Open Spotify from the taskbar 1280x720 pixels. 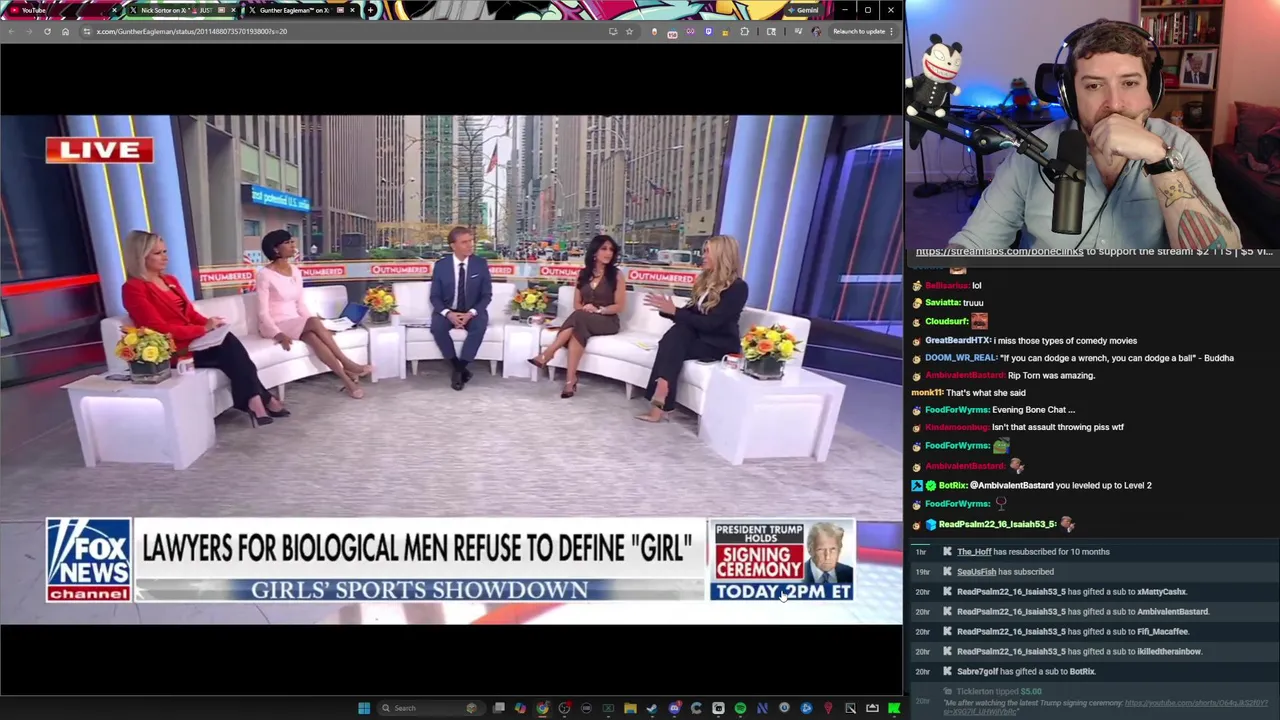[x=740, y=708]
